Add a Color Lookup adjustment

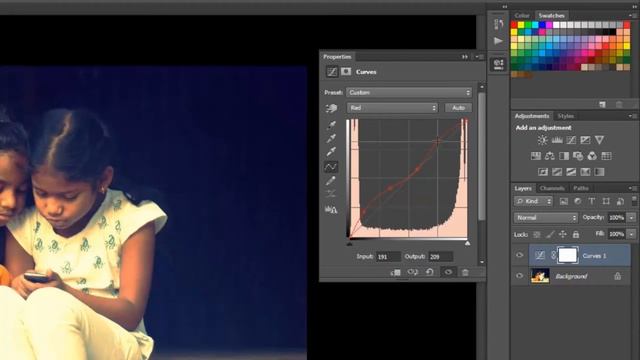click(606, 156)
